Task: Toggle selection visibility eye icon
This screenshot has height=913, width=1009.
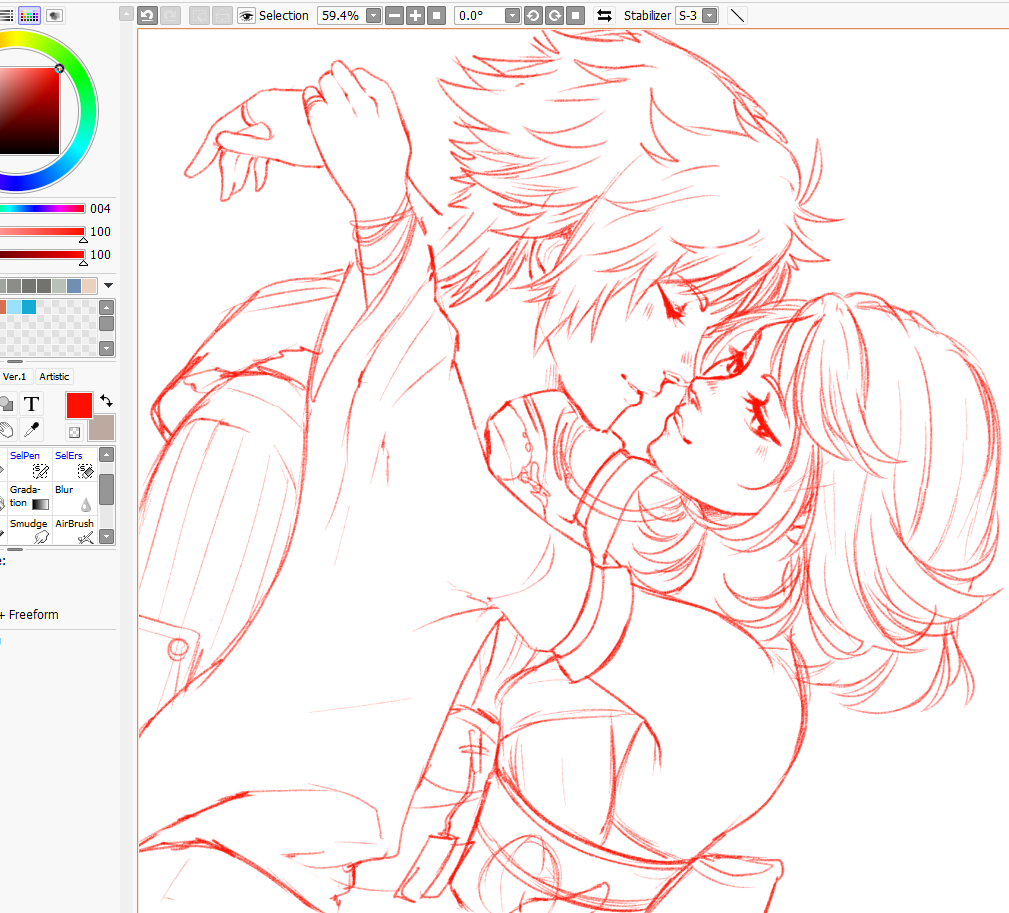Action: tap(246, 15)
